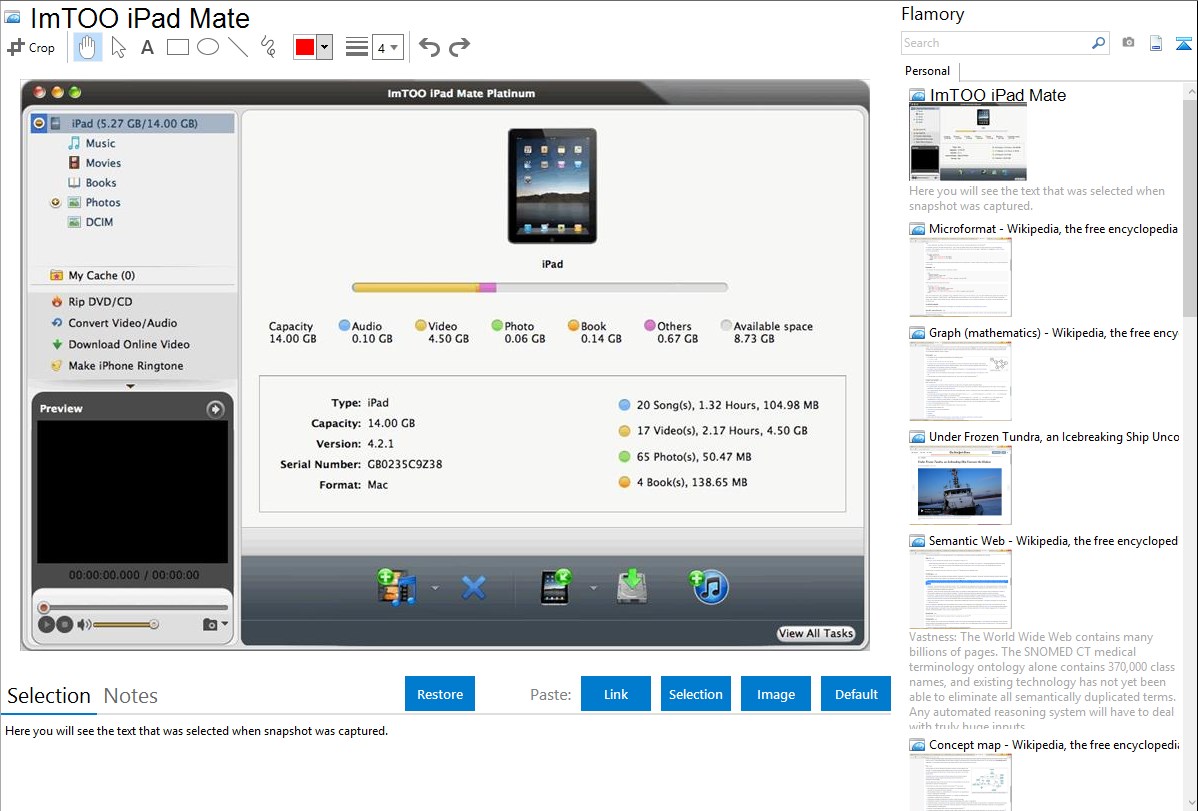Pick the rectangle shape tool

click(178, 47)
